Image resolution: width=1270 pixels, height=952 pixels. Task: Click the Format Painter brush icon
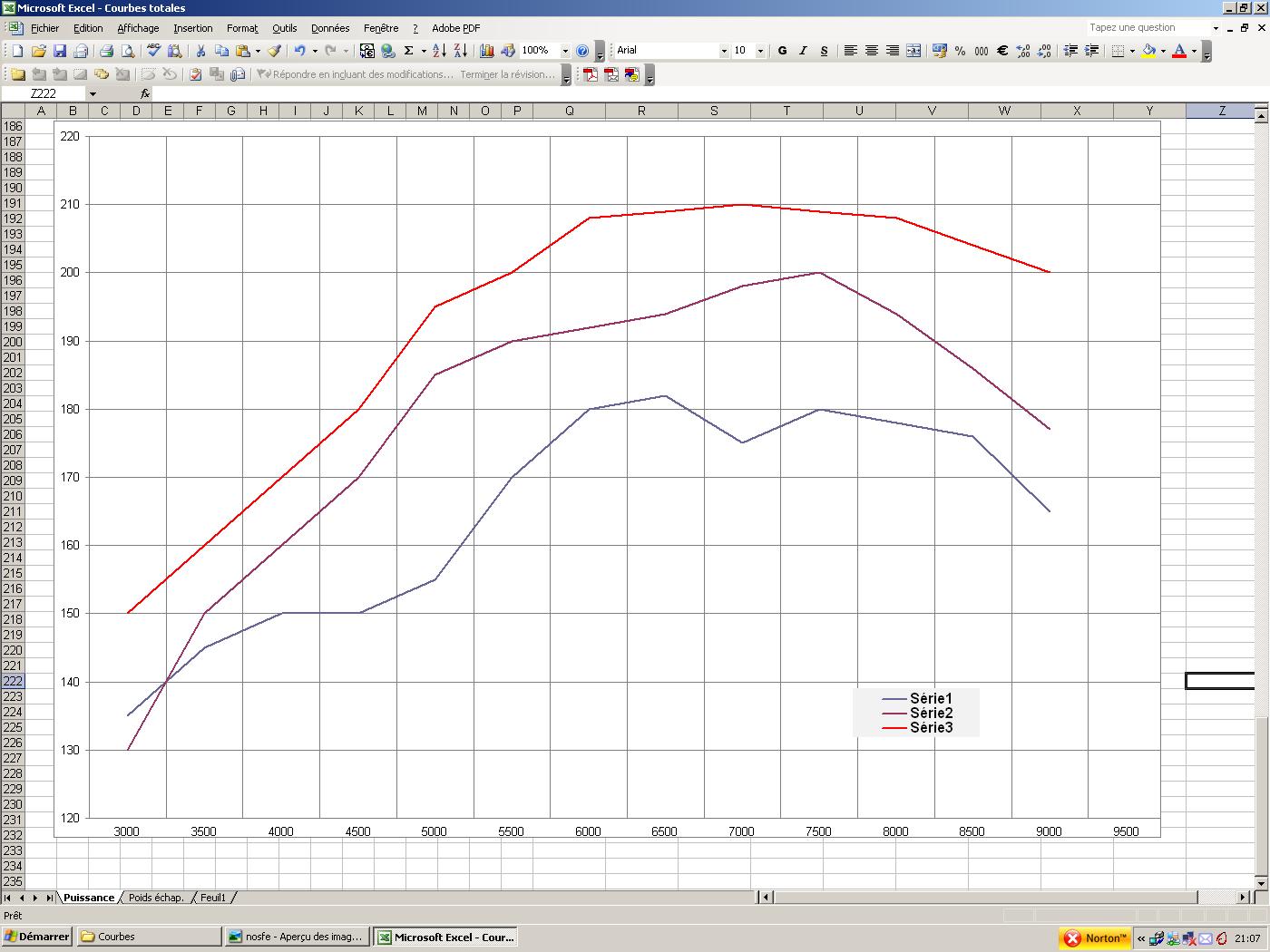tap(274, 51)
